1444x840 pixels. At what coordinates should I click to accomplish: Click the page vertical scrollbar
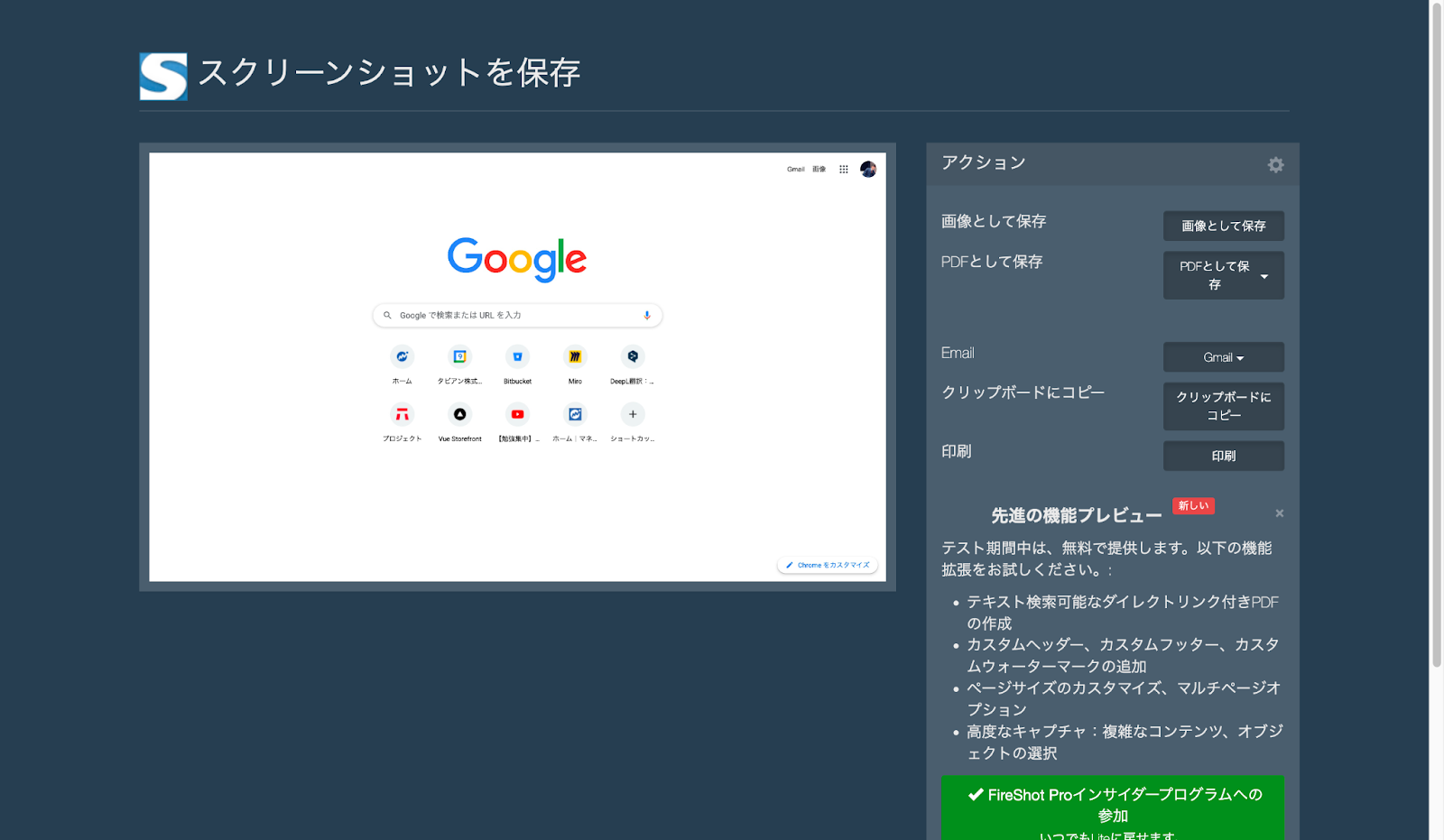click(1437, 334)
